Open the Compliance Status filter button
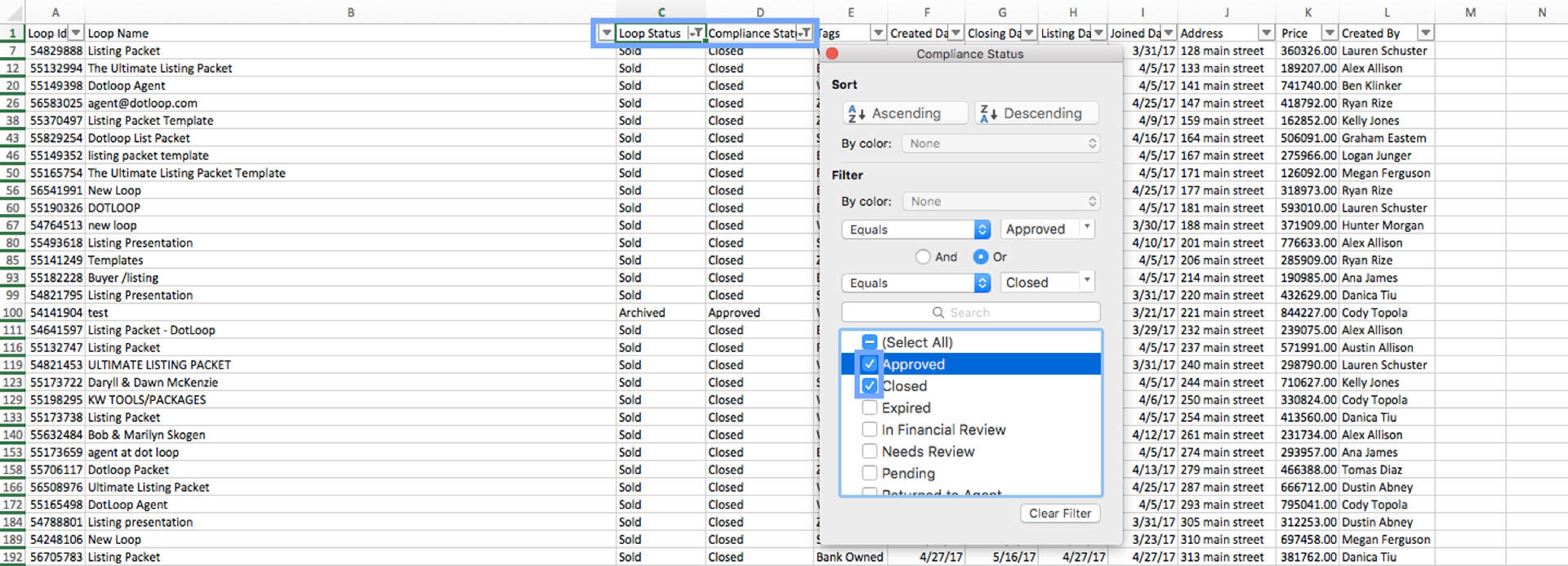 tap(805, 33)
